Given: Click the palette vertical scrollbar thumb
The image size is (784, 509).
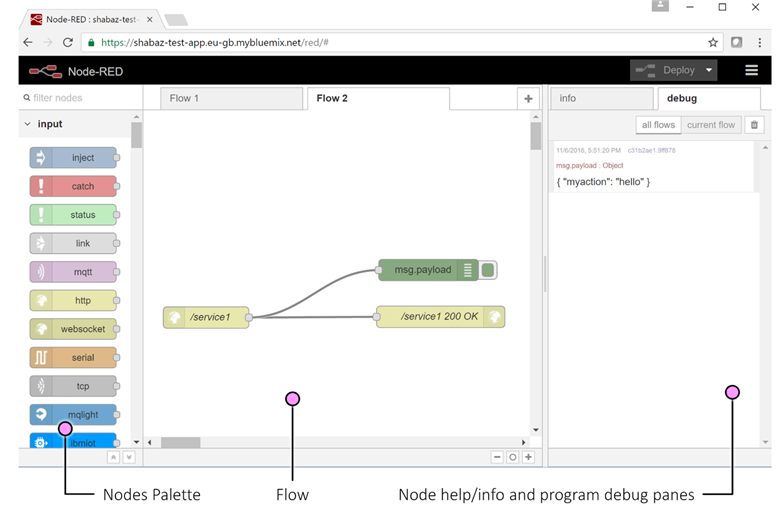Looking at the screenshot, I should (x=136, y=135).
